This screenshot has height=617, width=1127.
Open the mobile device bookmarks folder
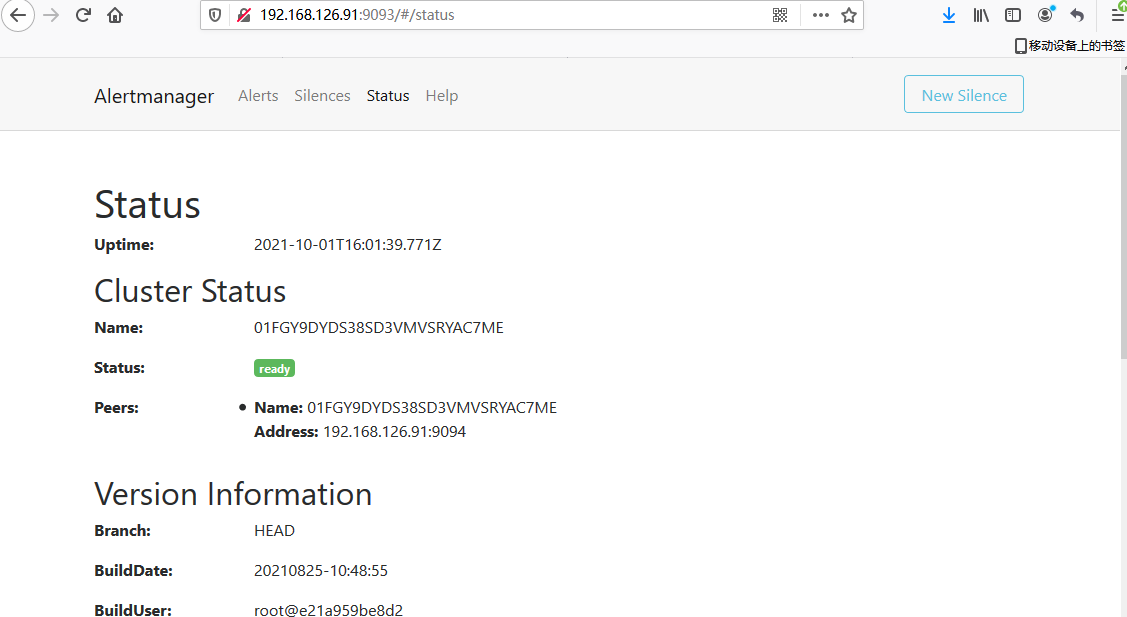(1070, 46)
